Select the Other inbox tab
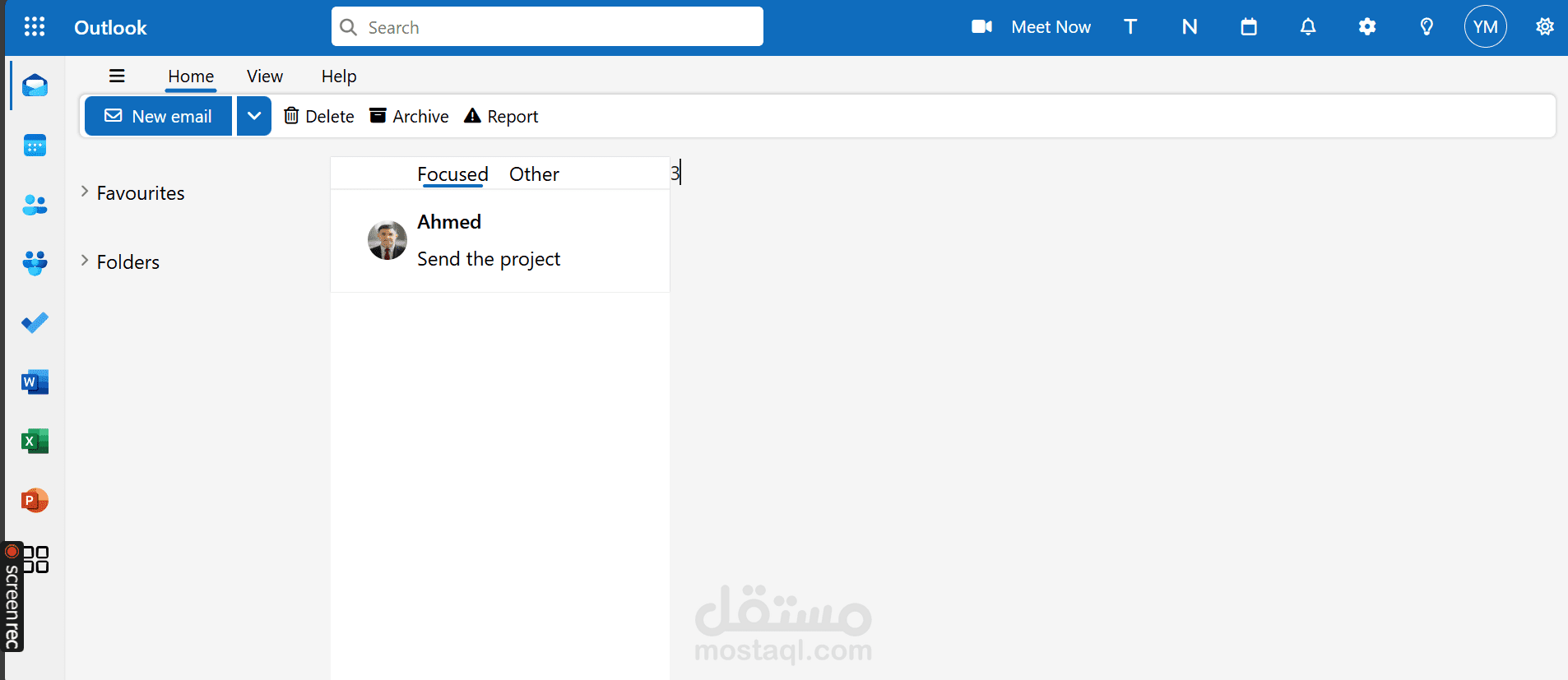 tap(534, 174)
